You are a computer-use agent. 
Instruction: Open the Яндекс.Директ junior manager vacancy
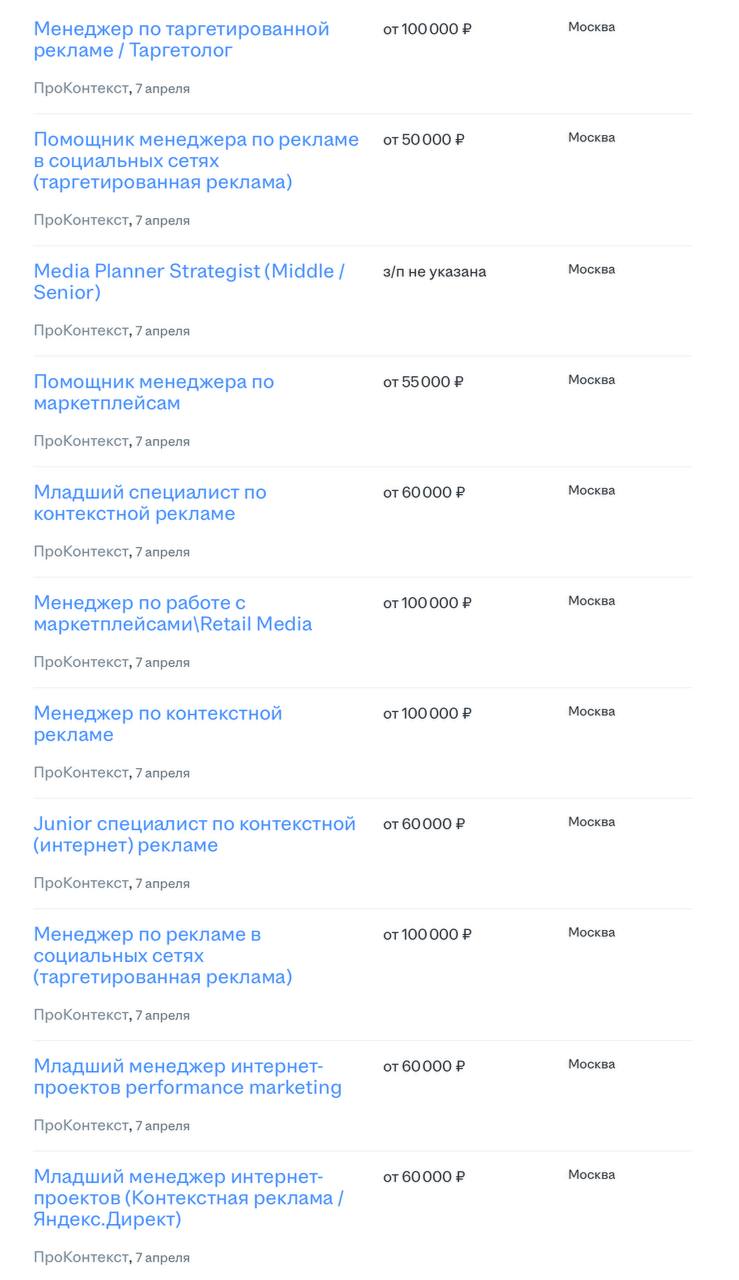[x=188, y=1197]
